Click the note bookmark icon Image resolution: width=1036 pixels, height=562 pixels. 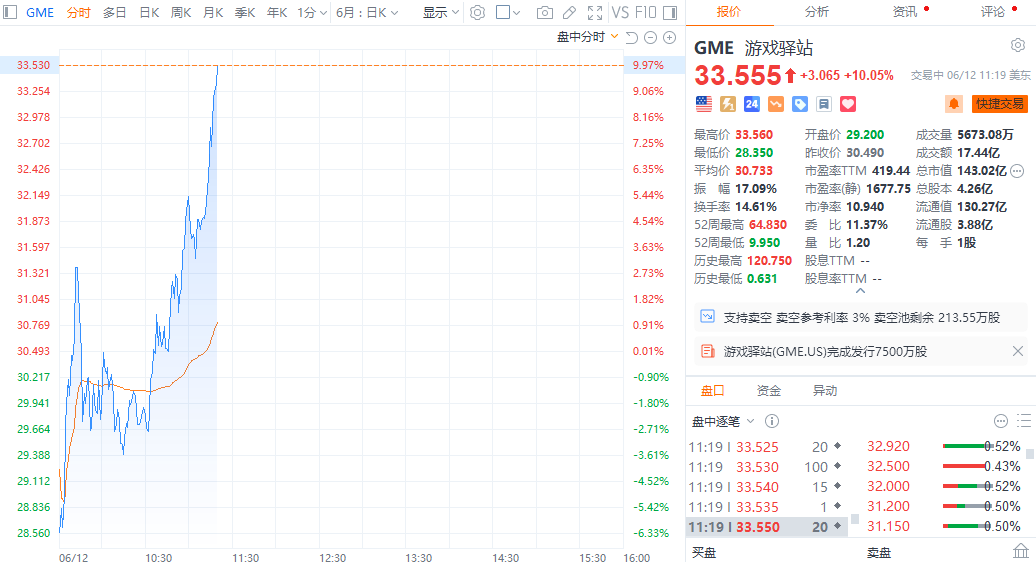[823, 104]
